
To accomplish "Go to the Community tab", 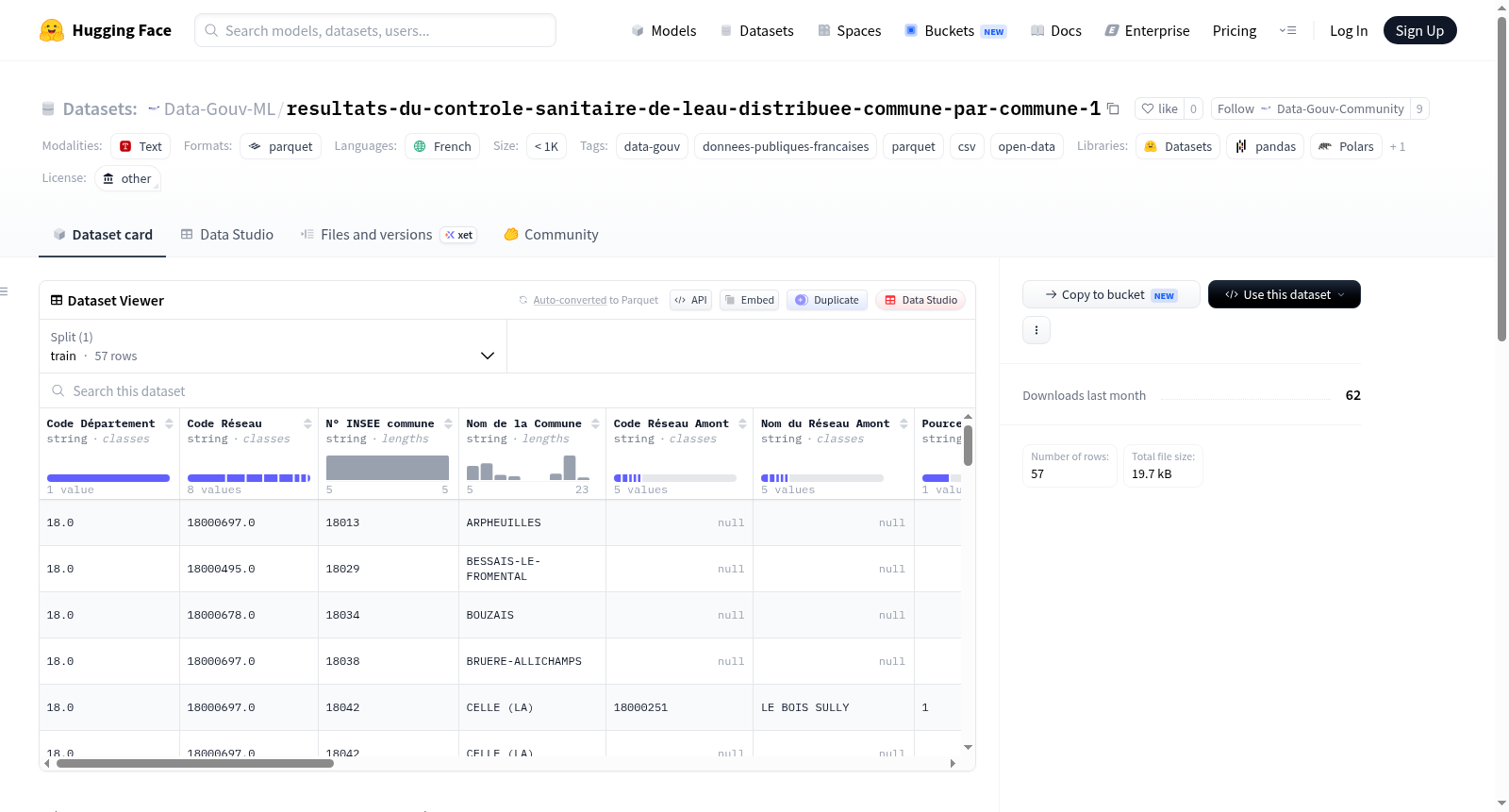I will pos(551,235).
